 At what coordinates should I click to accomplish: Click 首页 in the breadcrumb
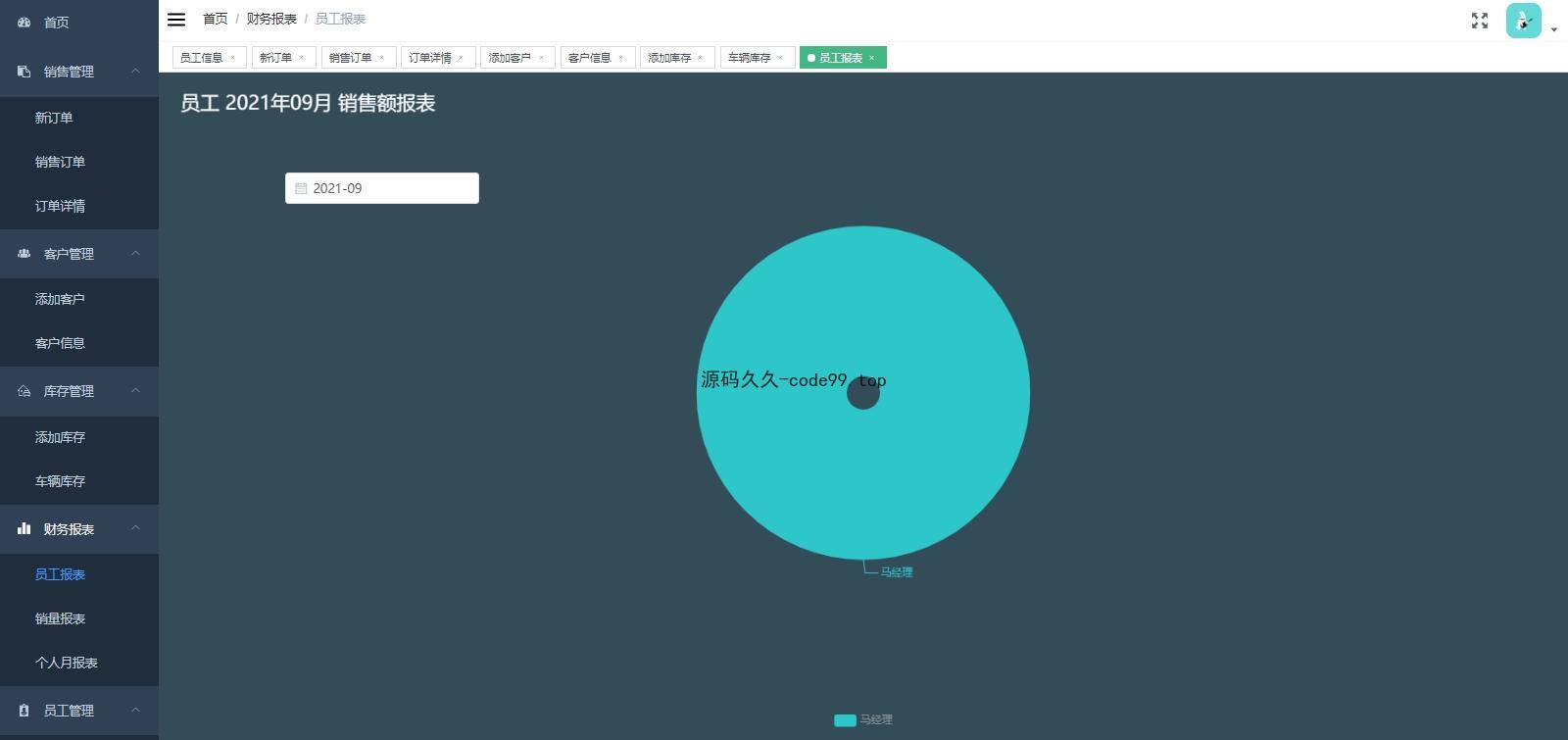[x=216, y=19]
